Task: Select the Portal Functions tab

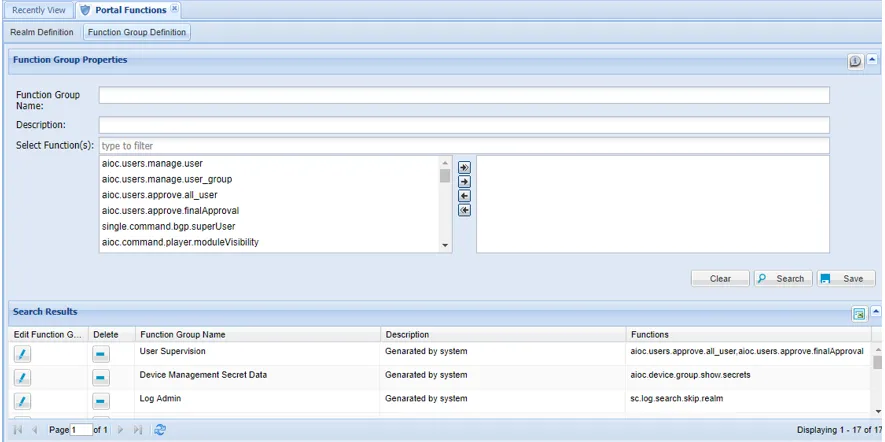Action: (x=130, y=10)
